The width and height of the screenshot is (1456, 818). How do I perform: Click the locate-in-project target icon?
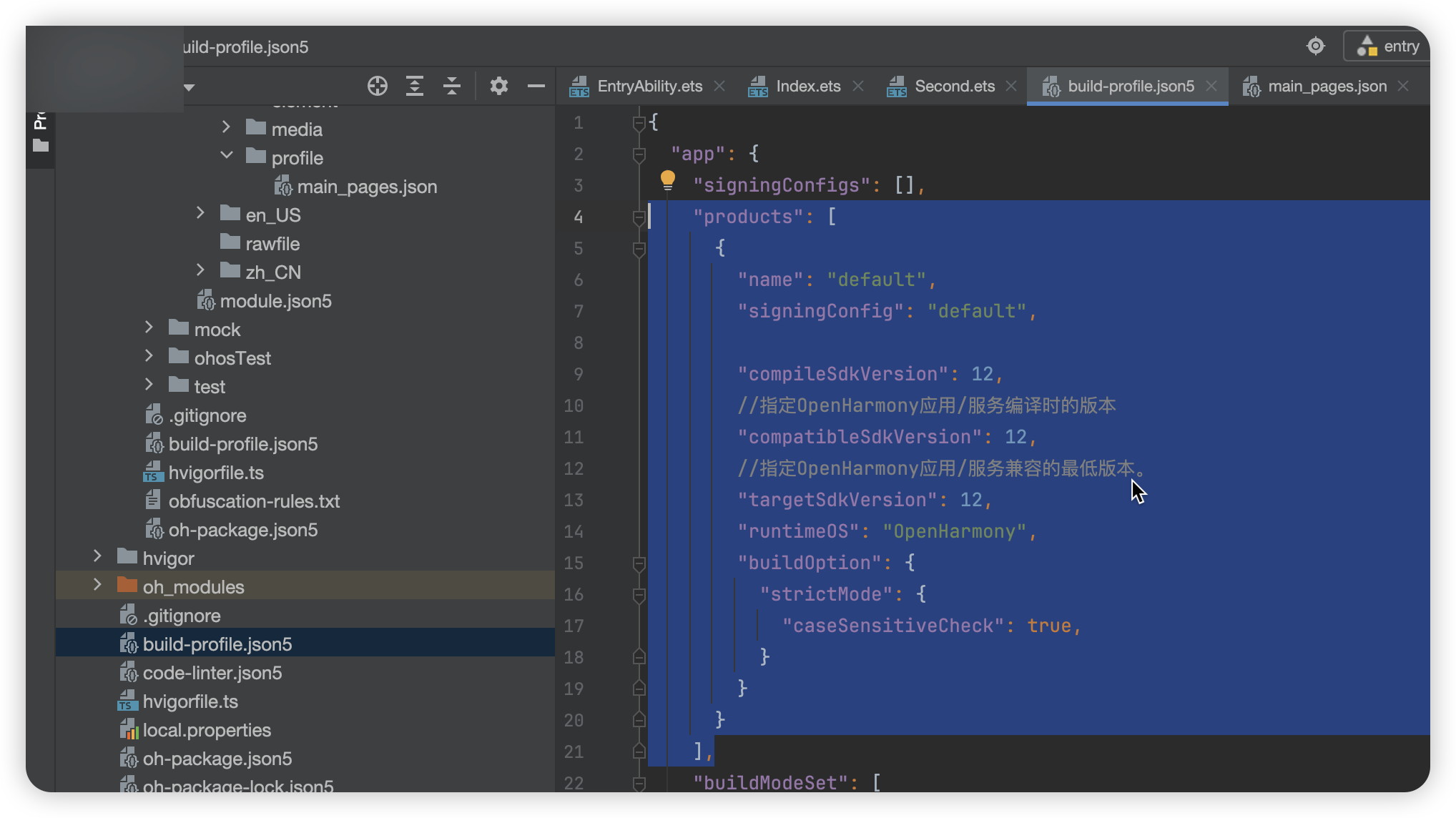377,87
